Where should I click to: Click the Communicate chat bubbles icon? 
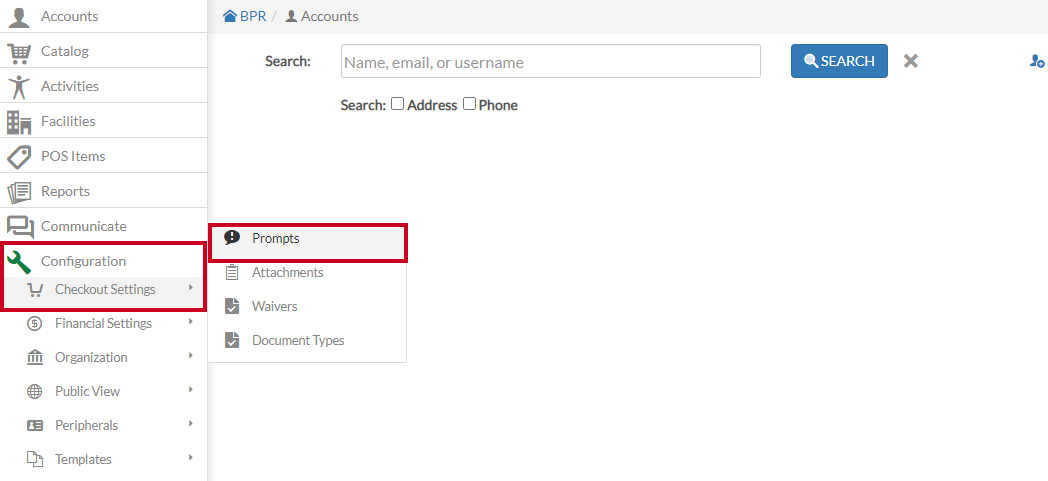tap(19, 226)
